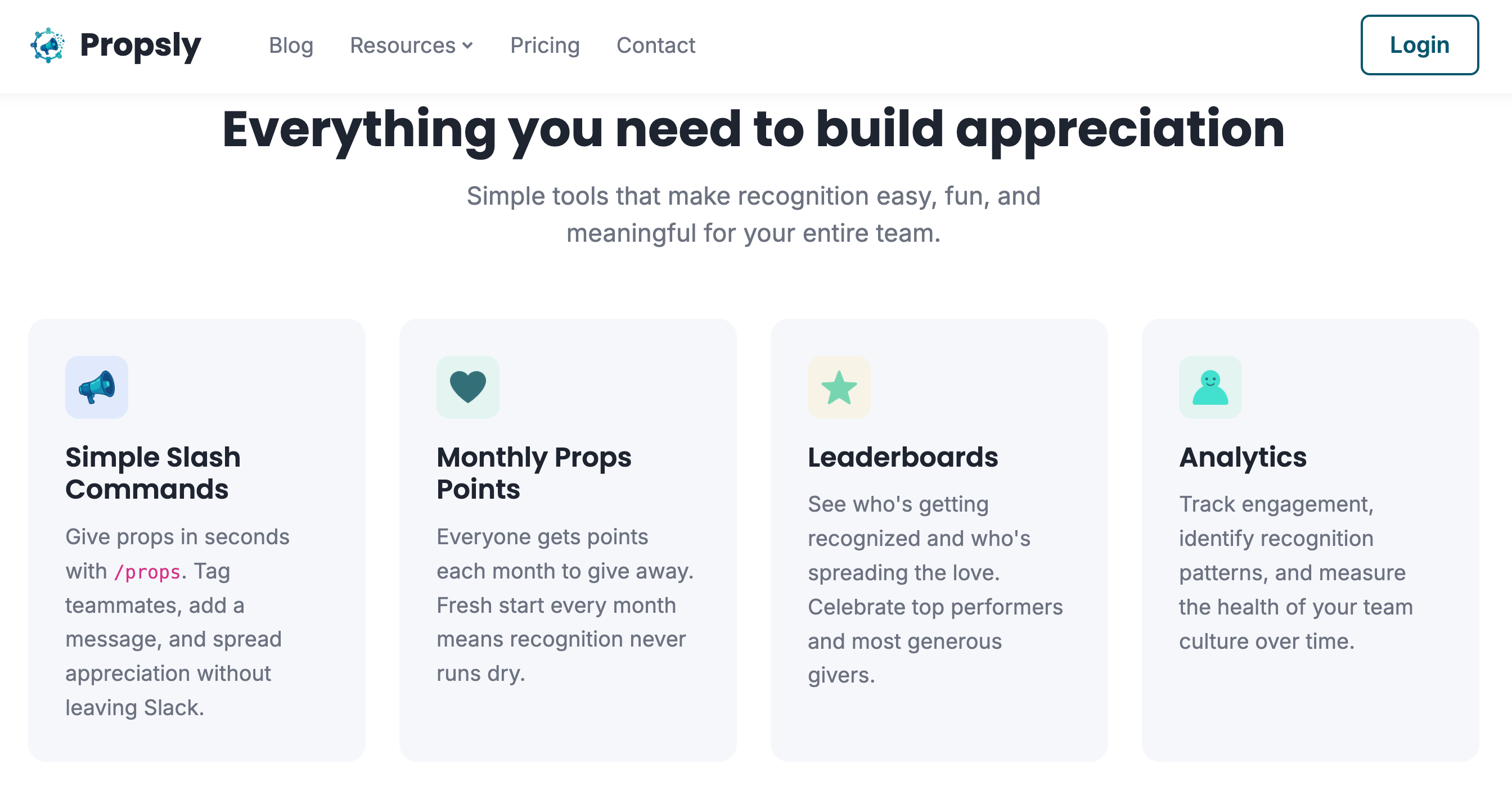Select the Simple Slash Commands heading
Screen dimensions: 1512x786
tap(153, 473)
